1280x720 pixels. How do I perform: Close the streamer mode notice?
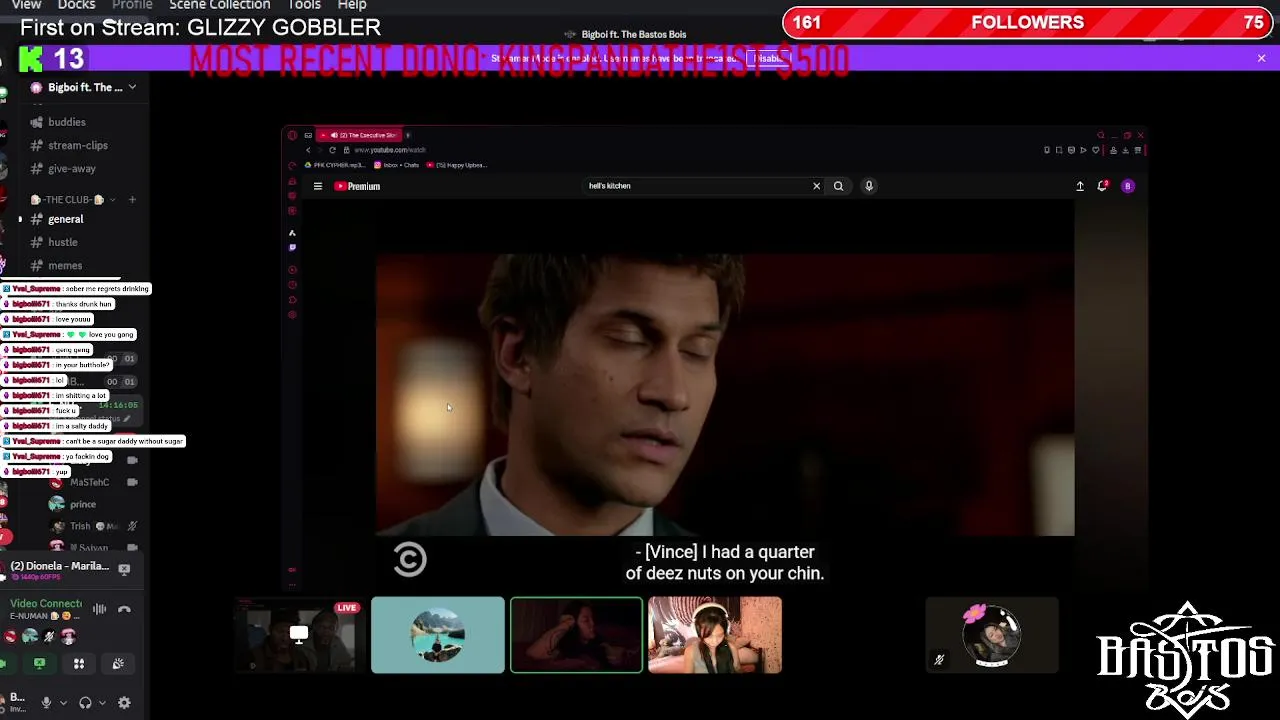click(x=1261, y=58)
